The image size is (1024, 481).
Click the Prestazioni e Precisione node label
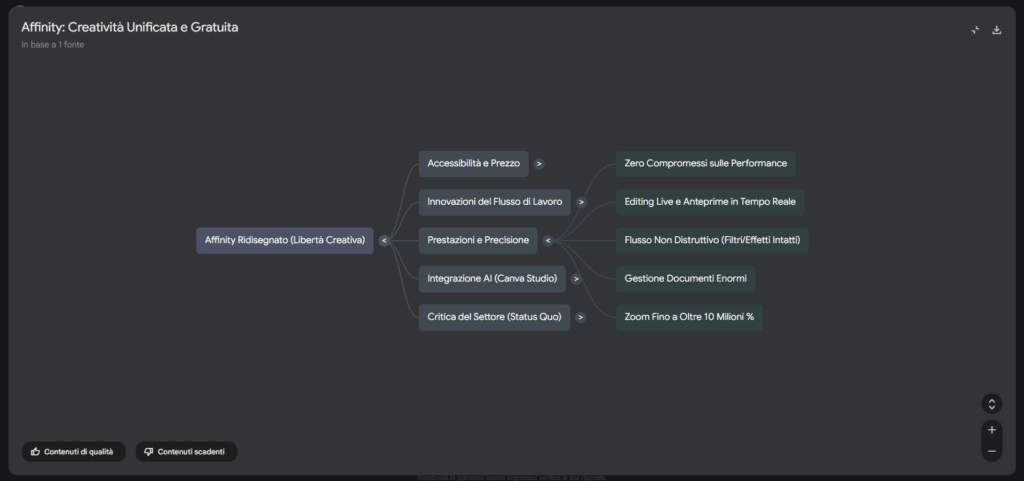click(x=478, y=240)
